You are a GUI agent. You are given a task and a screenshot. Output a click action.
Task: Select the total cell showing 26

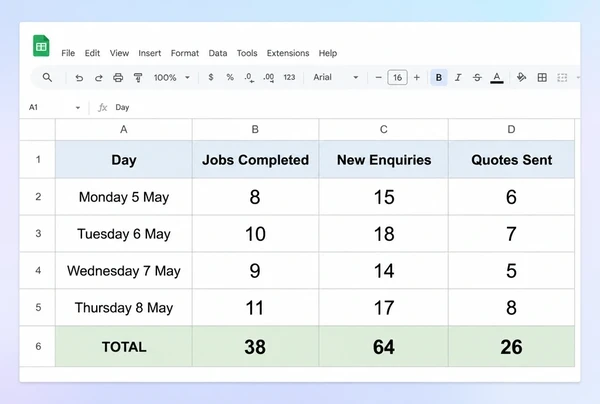511,347
